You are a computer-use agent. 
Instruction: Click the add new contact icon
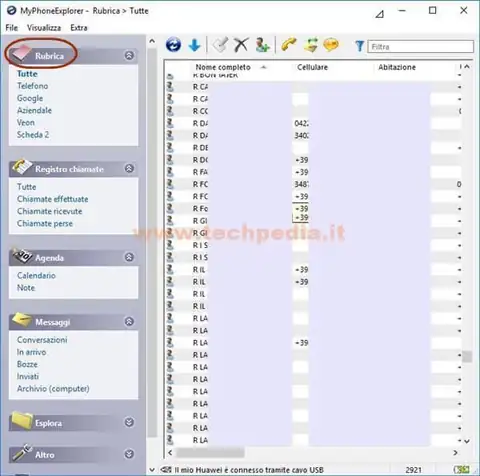click(262, 45)
